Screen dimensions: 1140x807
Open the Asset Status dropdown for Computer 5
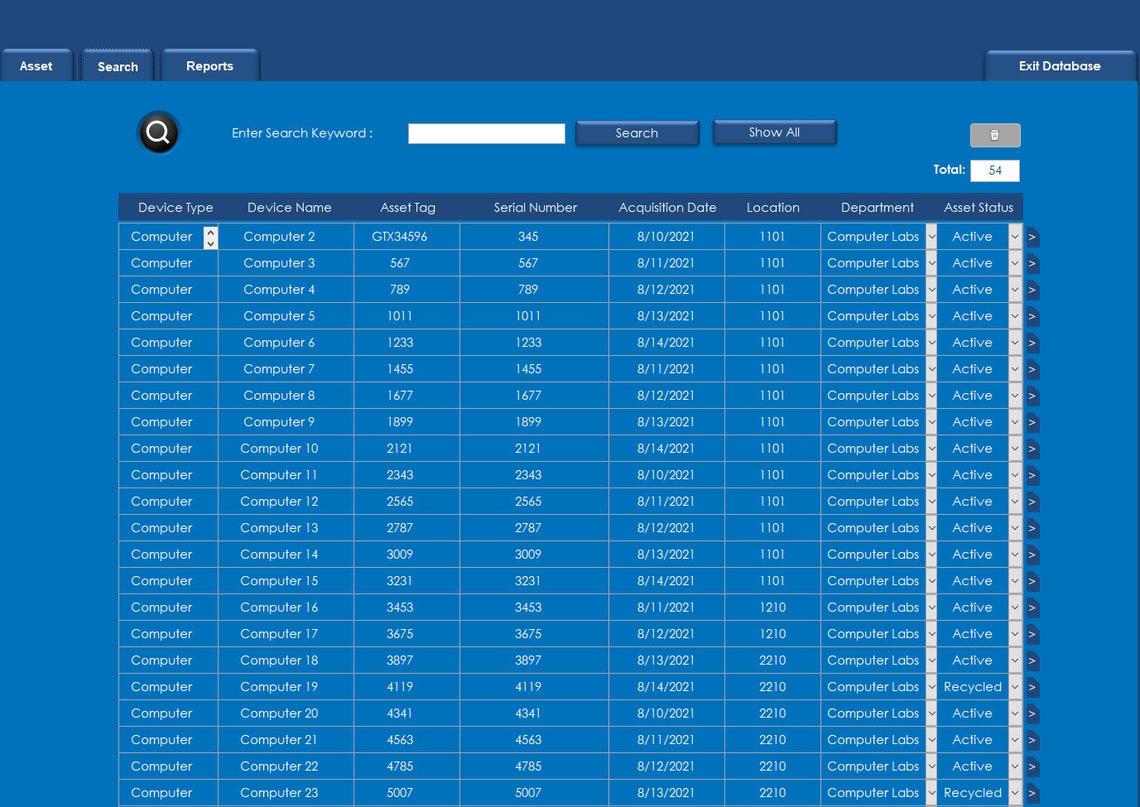pyautogui.click(x=1015, y=316)
